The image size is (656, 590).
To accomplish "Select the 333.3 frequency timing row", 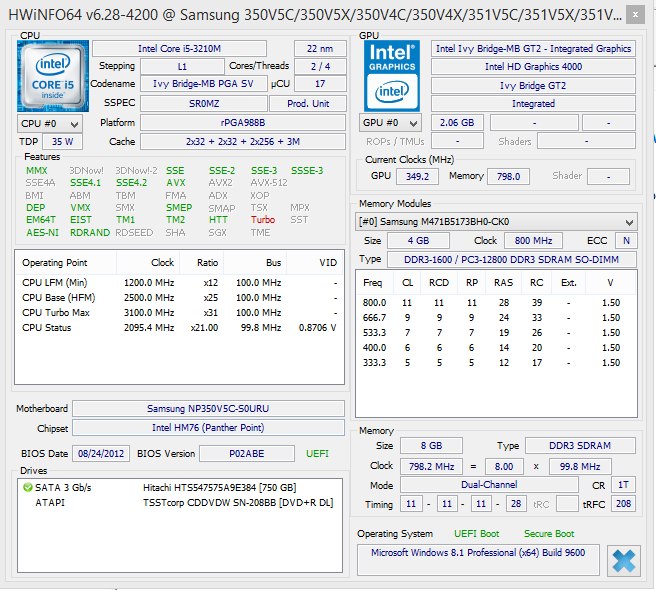I will 496,362.
